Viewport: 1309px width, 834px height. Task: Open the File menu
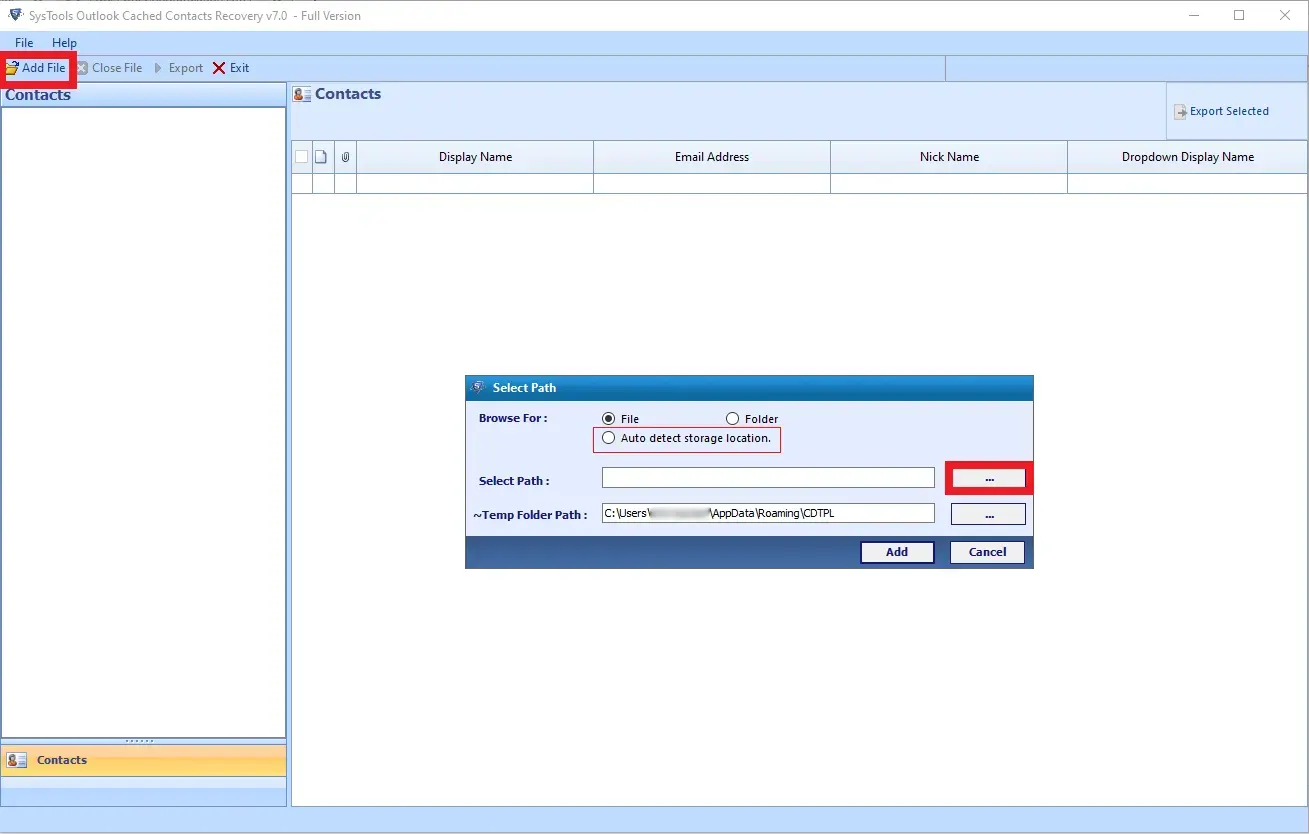[x=23, y=42]
